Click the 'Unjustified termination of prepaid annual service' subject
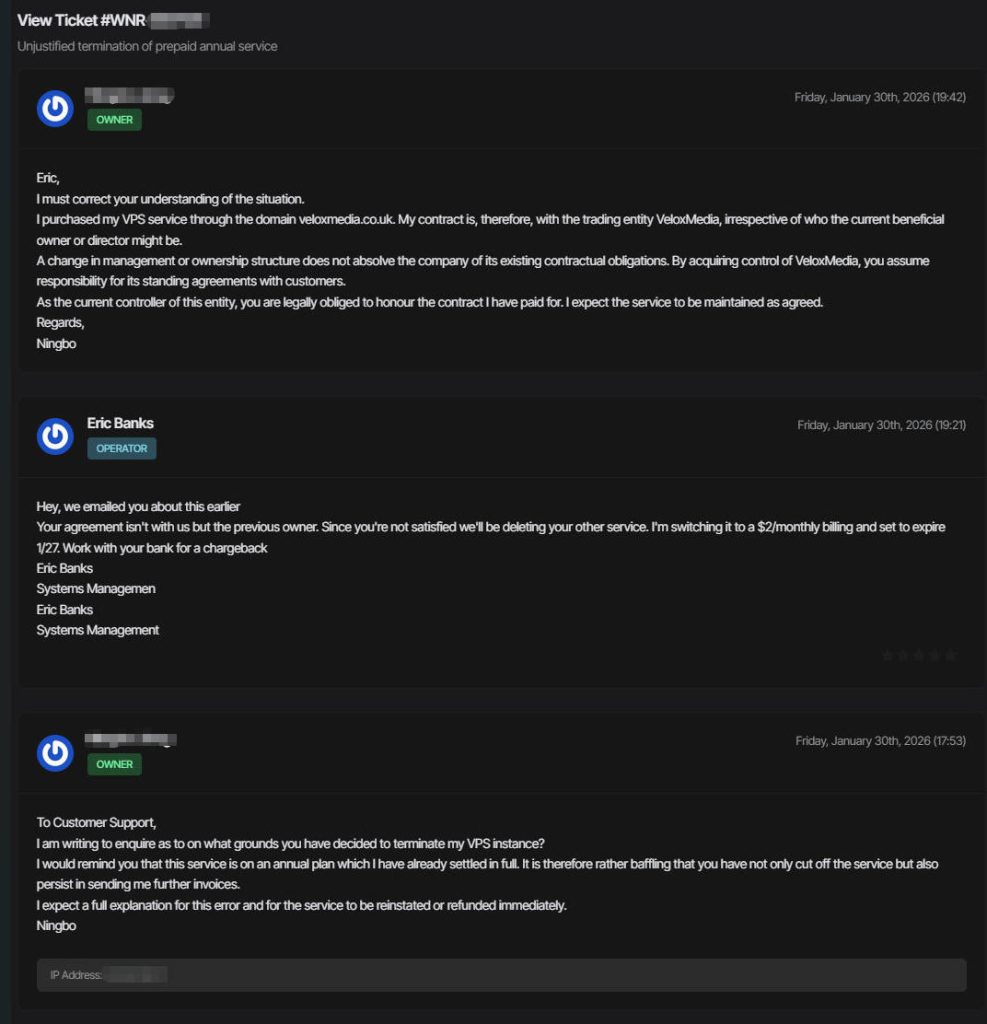987x1024 pixels. tap(147, 46)
